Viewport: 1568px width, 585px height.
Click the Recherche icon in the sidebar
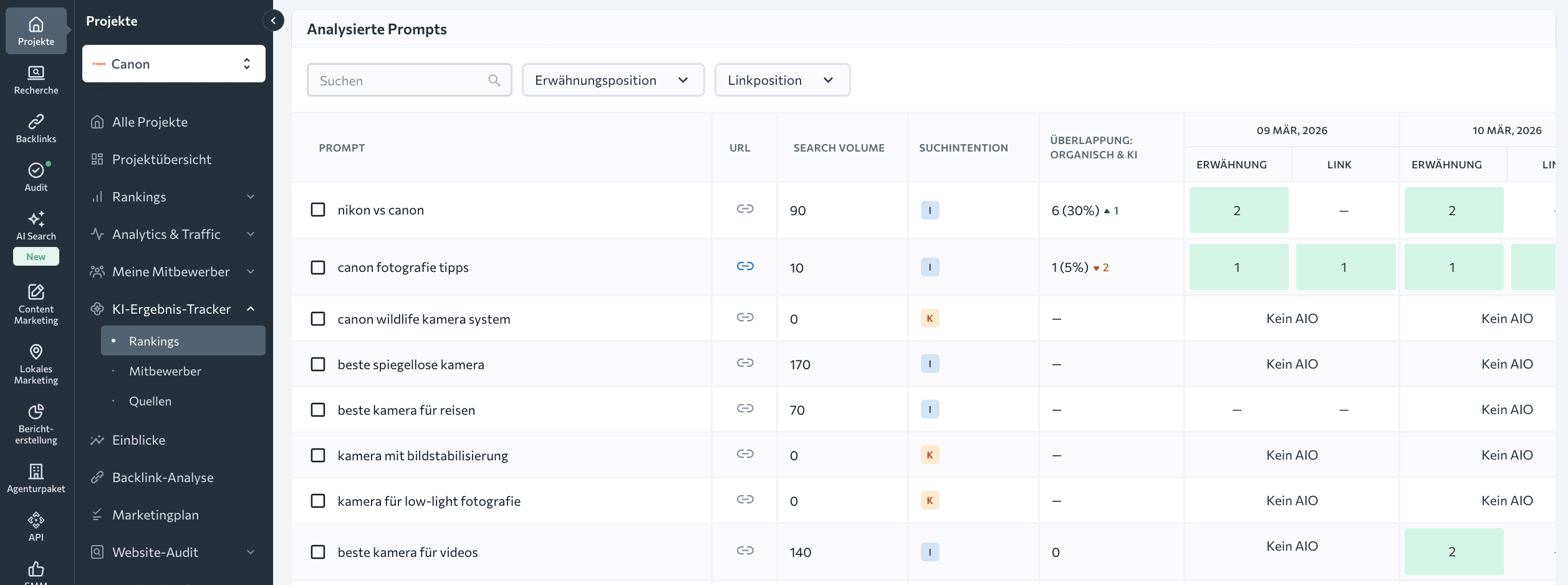point(36,78)
